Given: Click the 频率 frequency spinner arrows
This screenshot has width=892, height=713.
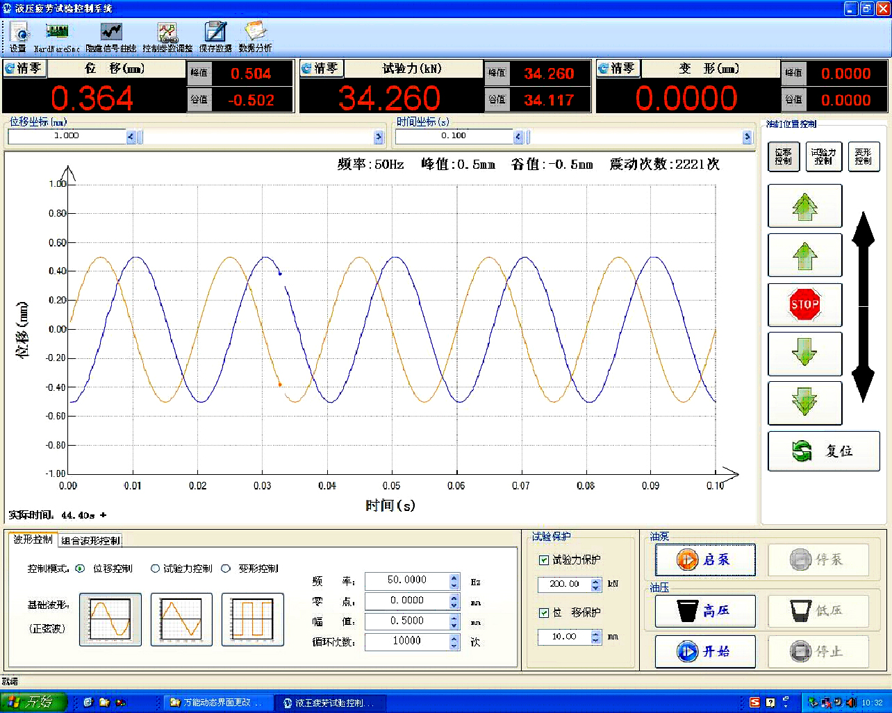Looking at the screenshot, I should [454, 581].
